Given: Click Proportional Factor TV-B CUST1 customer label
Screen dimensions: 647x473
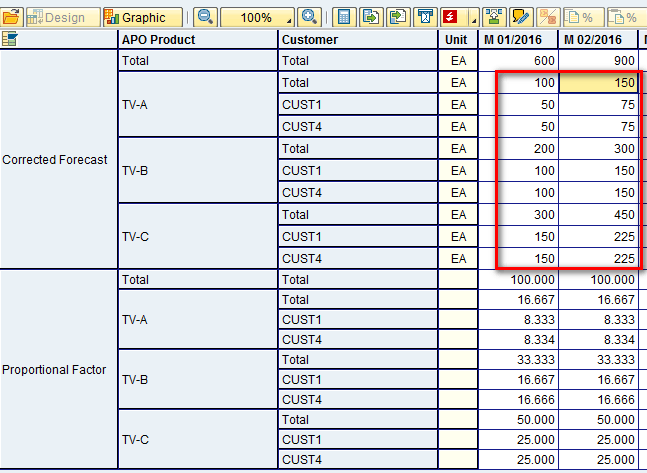Looking at the screenshot, I should click(358, 379).
